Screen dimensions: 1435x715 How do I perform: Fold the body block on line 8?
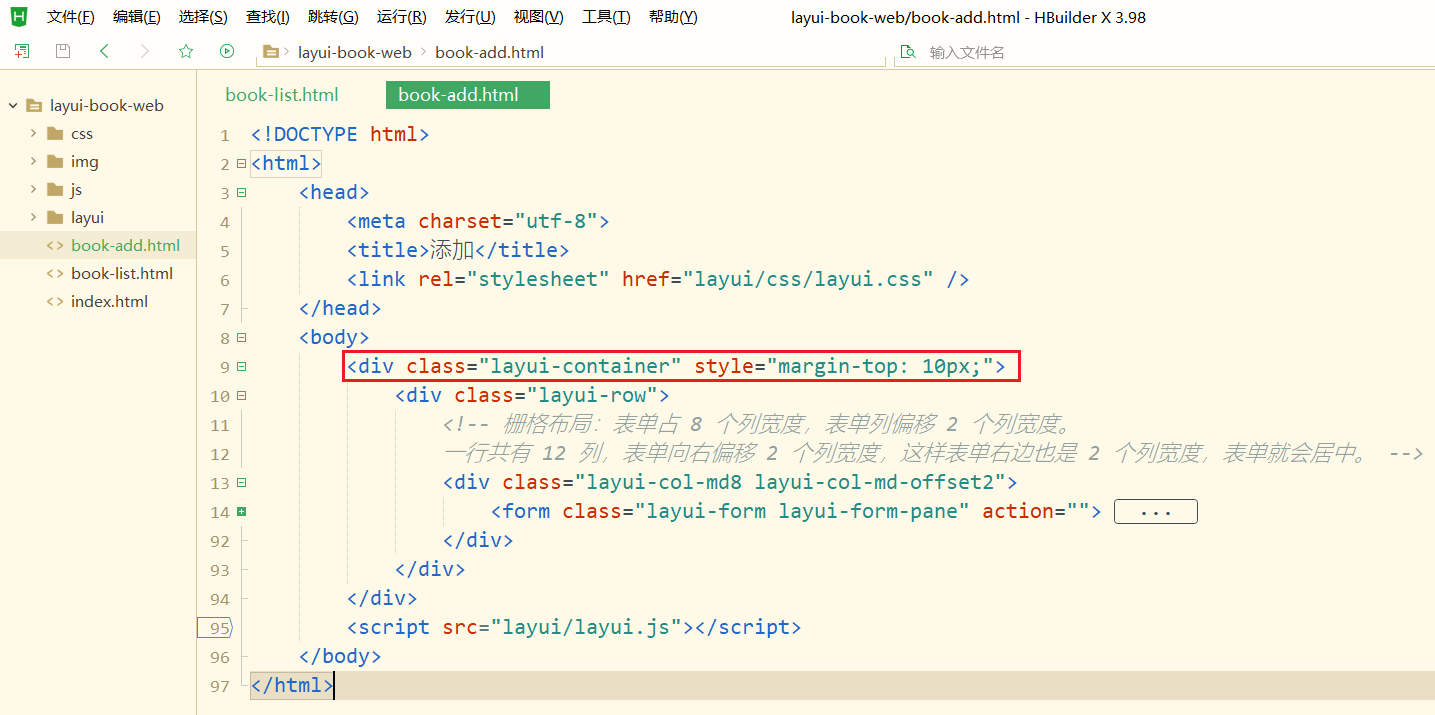[241, 337]
